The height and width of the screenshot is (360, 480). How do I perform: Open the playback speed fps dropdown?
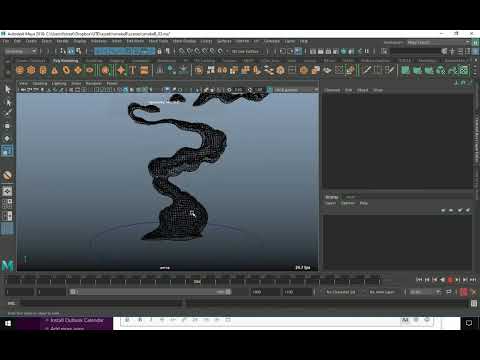click(x=425, y=292)
